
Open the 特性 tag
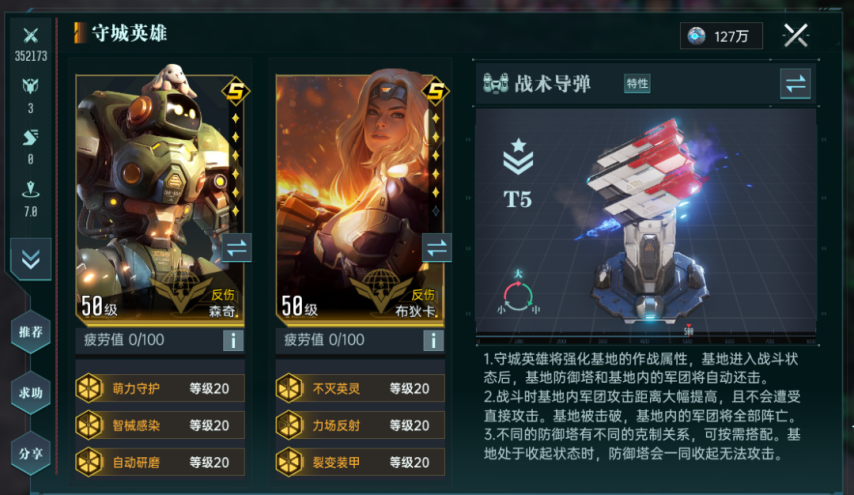pyautogui.click(x=637, y=83)
